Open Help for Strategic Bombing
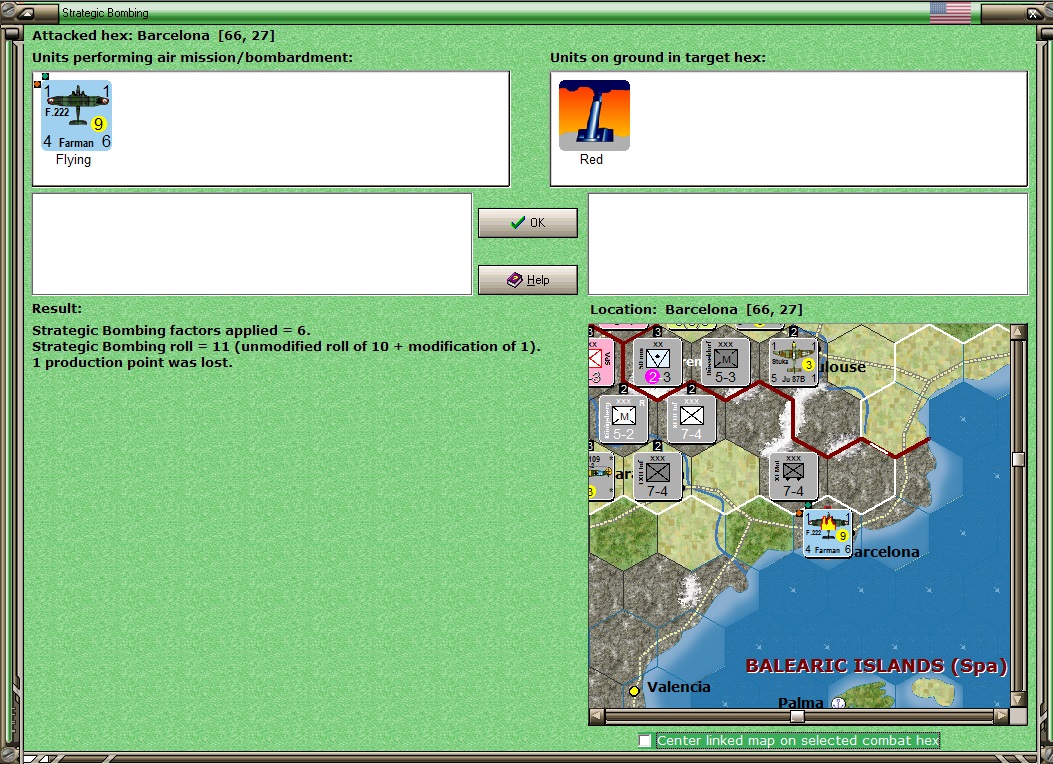1053x764 pixels. pyautogui.click(x=528, y=280)
